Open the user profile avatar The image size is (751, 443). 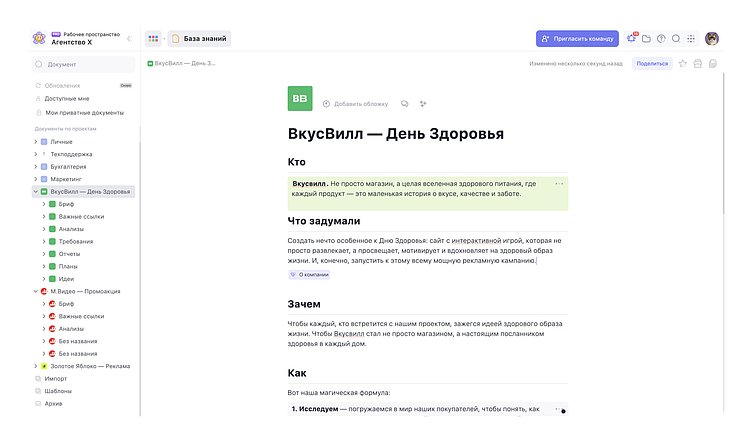[712, 38]
